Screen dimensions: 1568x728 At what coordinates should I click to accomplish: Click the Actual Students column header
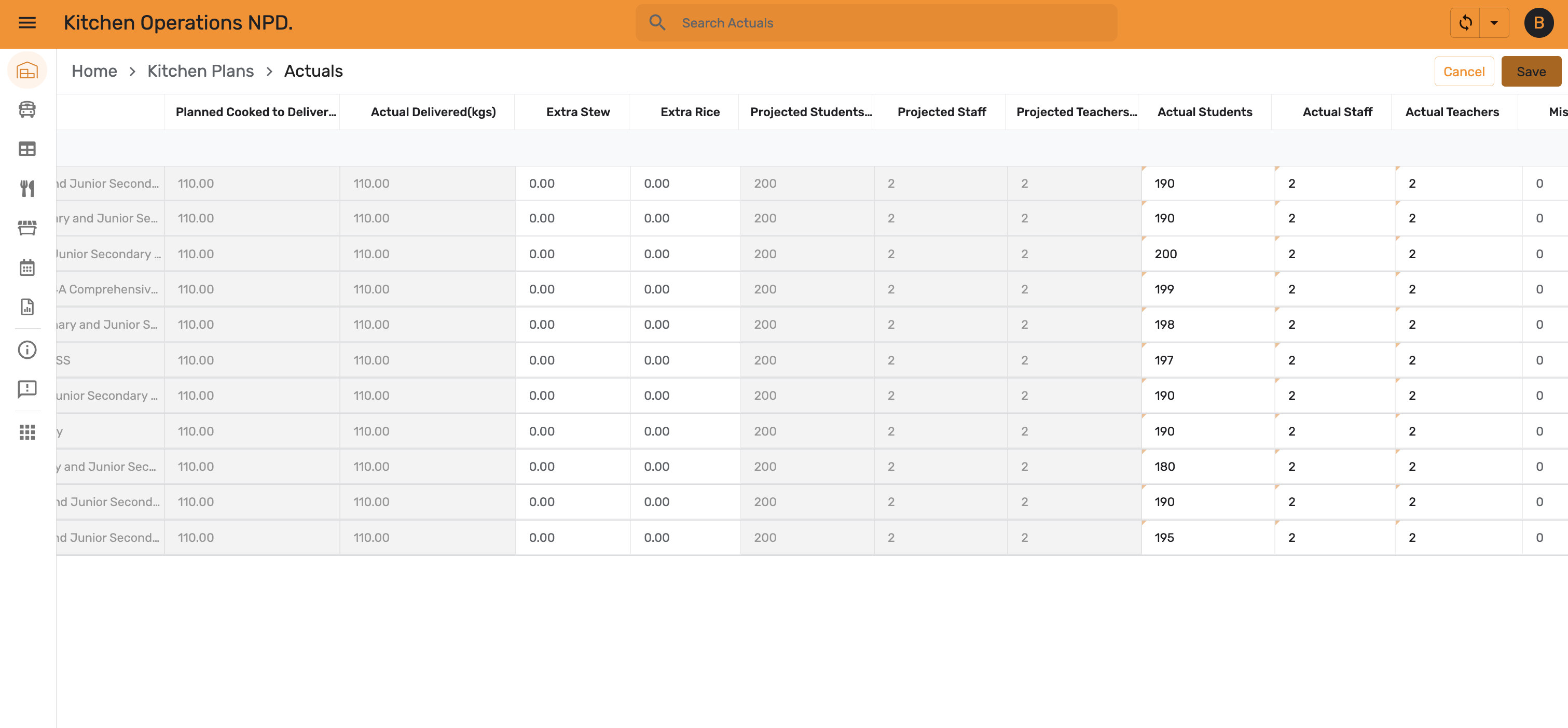pos(1205,112)
